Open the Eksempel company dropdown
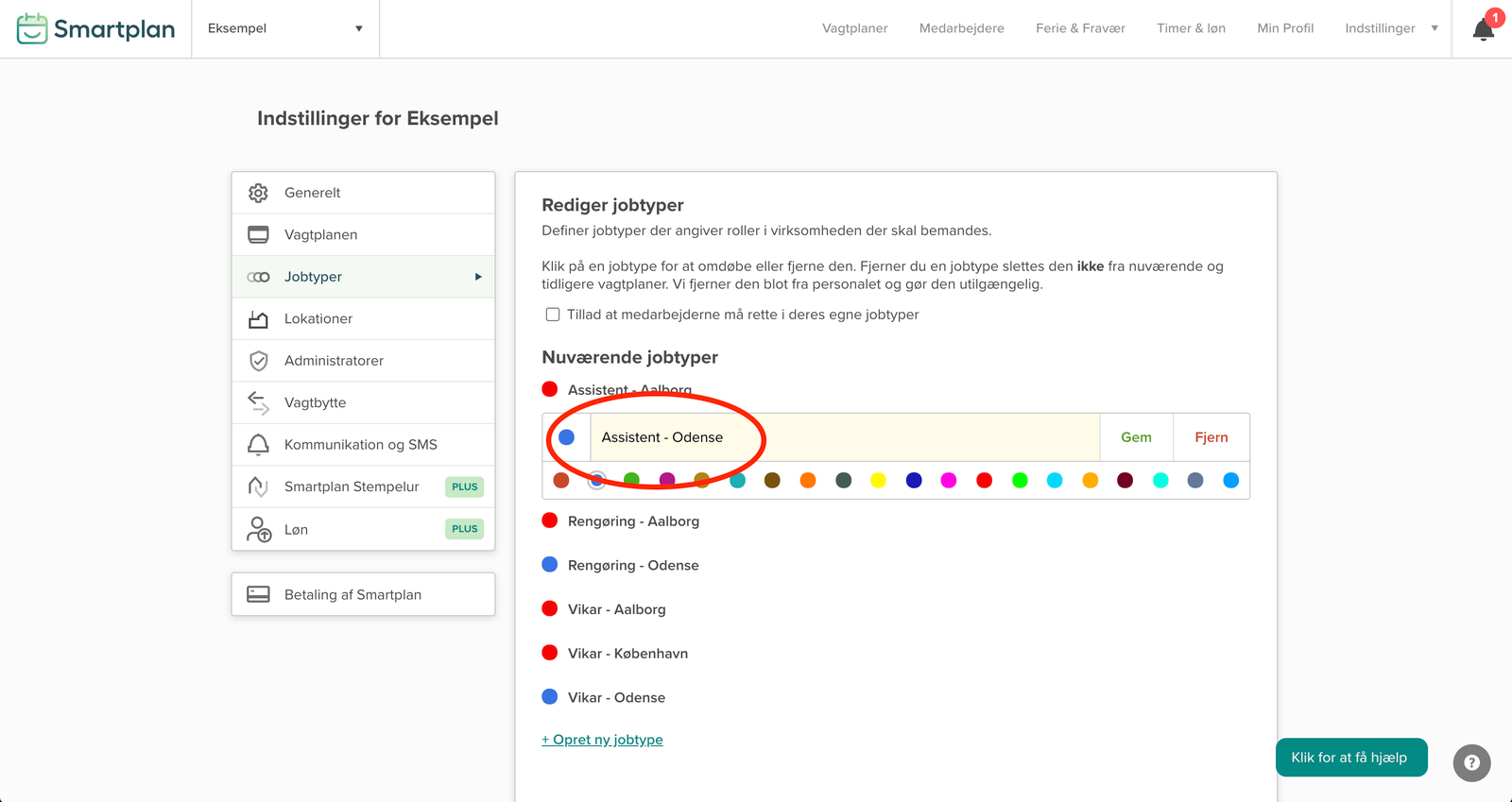Viewport: 1512px width, 802px height. [284, 28]
